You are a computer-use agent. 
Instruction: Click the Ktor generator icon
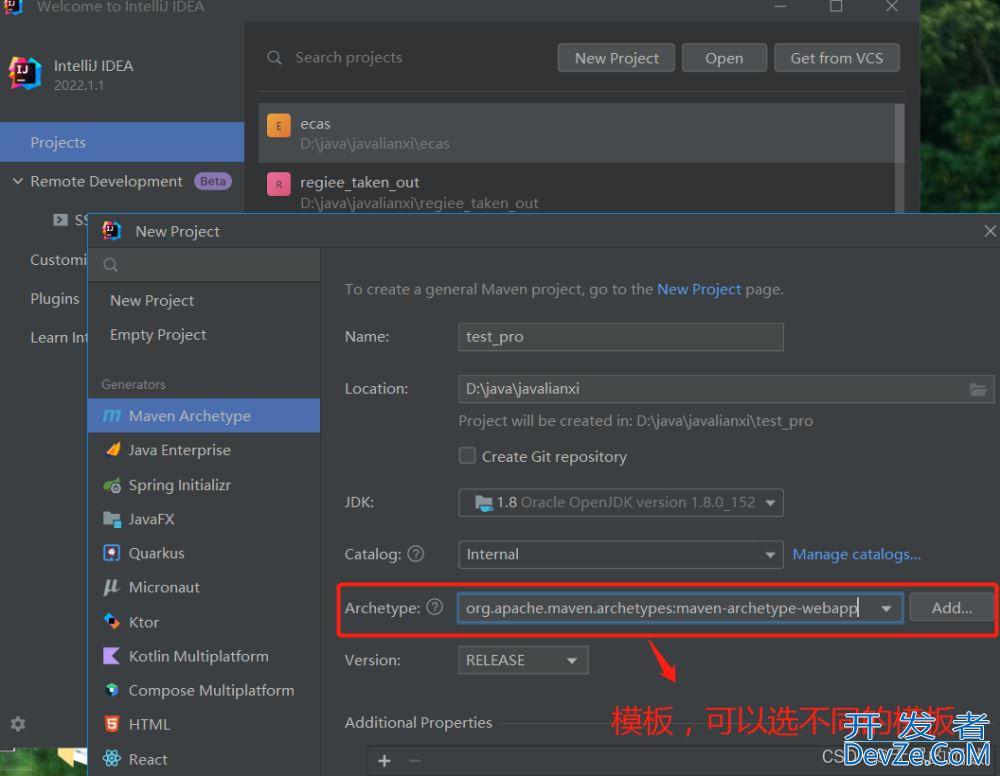(x=112, y=622)
